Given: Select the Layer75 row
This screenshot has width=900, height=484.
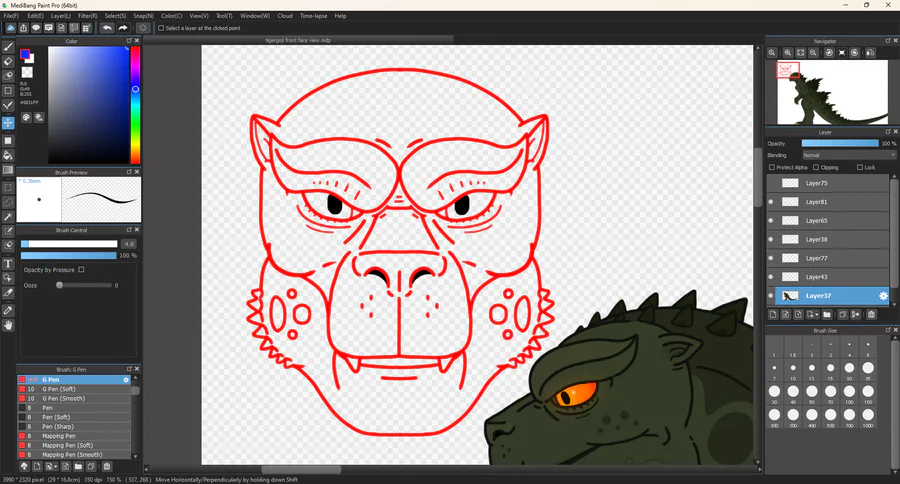Looking at the screenshot, I should 828,183.
